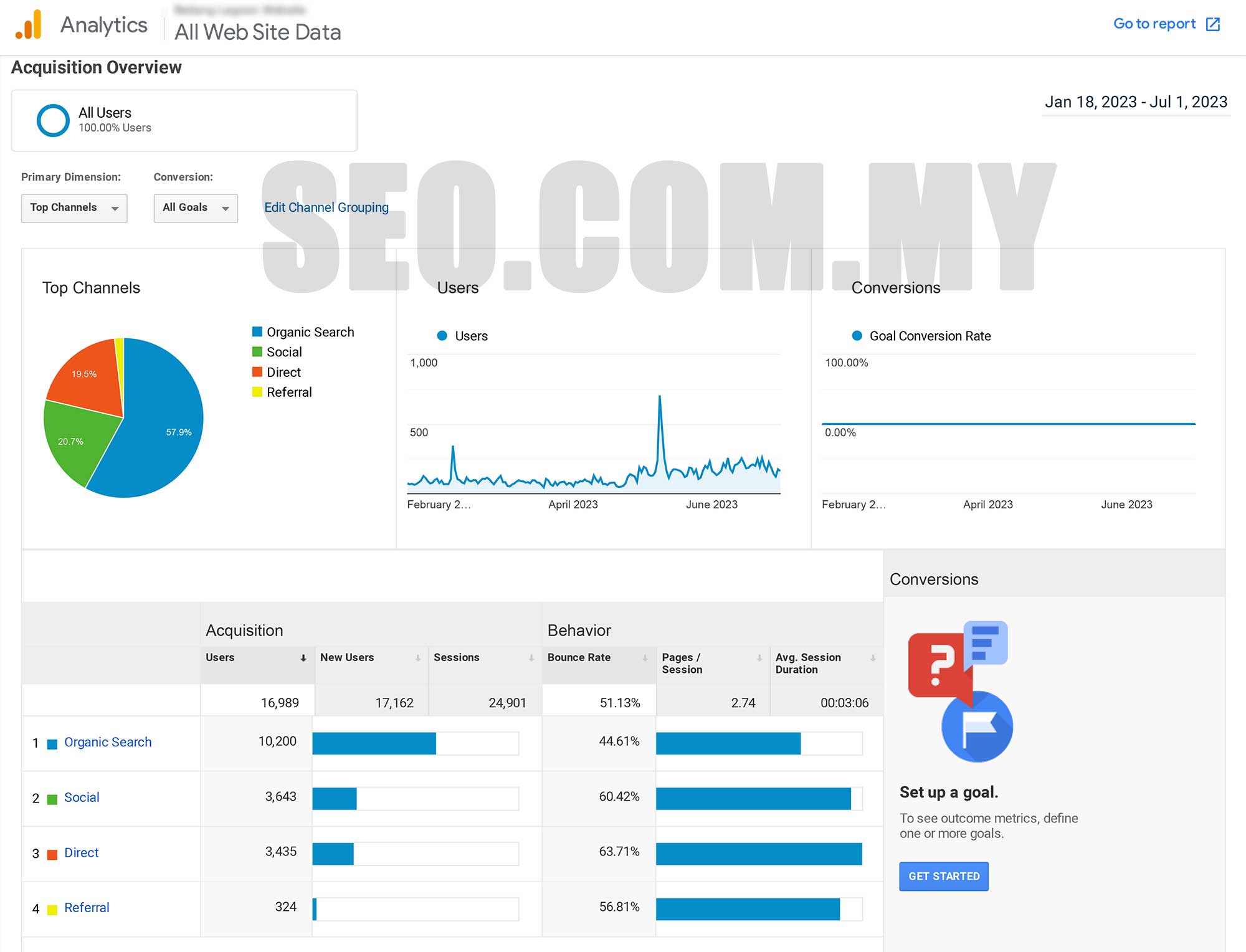Image resolution: width=1246 pixels, height=952 pixels.
Task: Click the goal setup illustration icon
Action: click(x=960, y=691)
